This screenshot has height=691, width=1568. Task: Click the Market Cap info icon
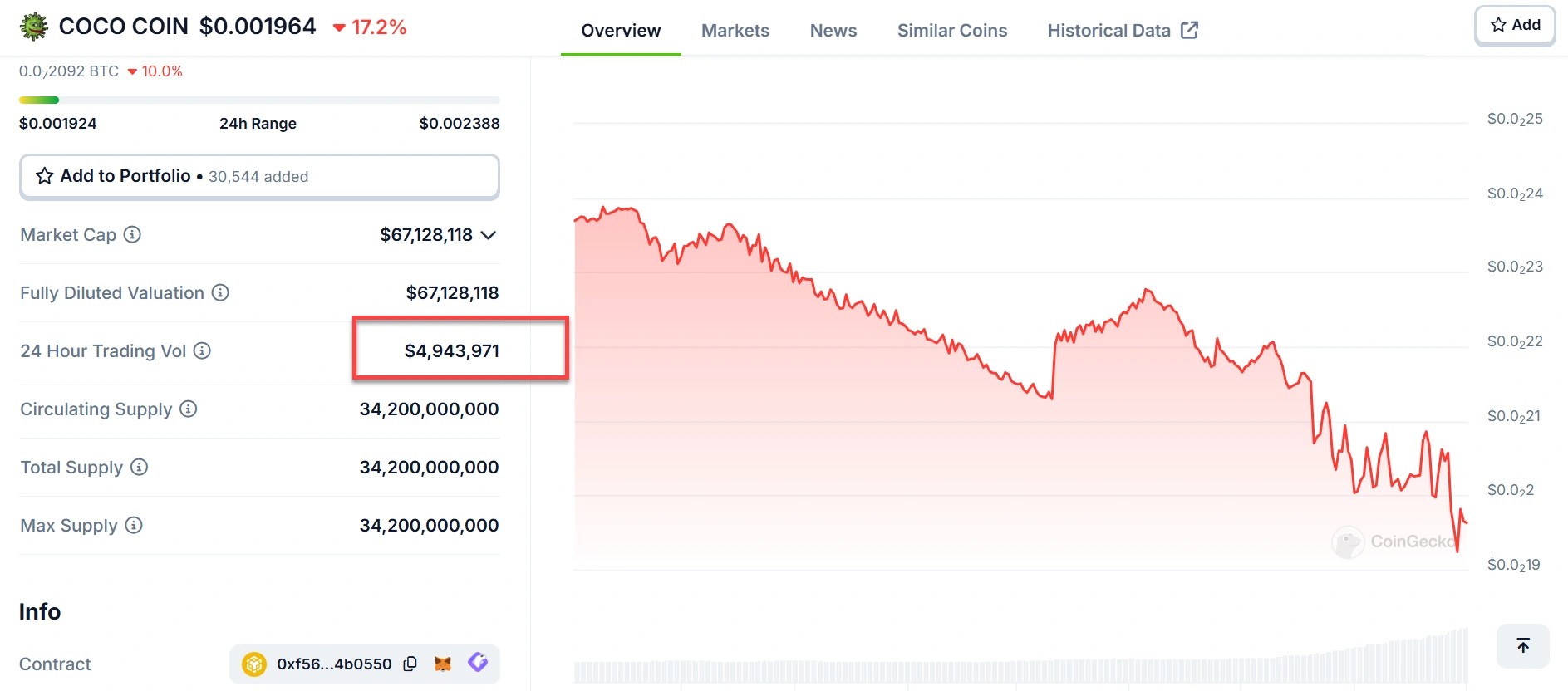[132, 234]
